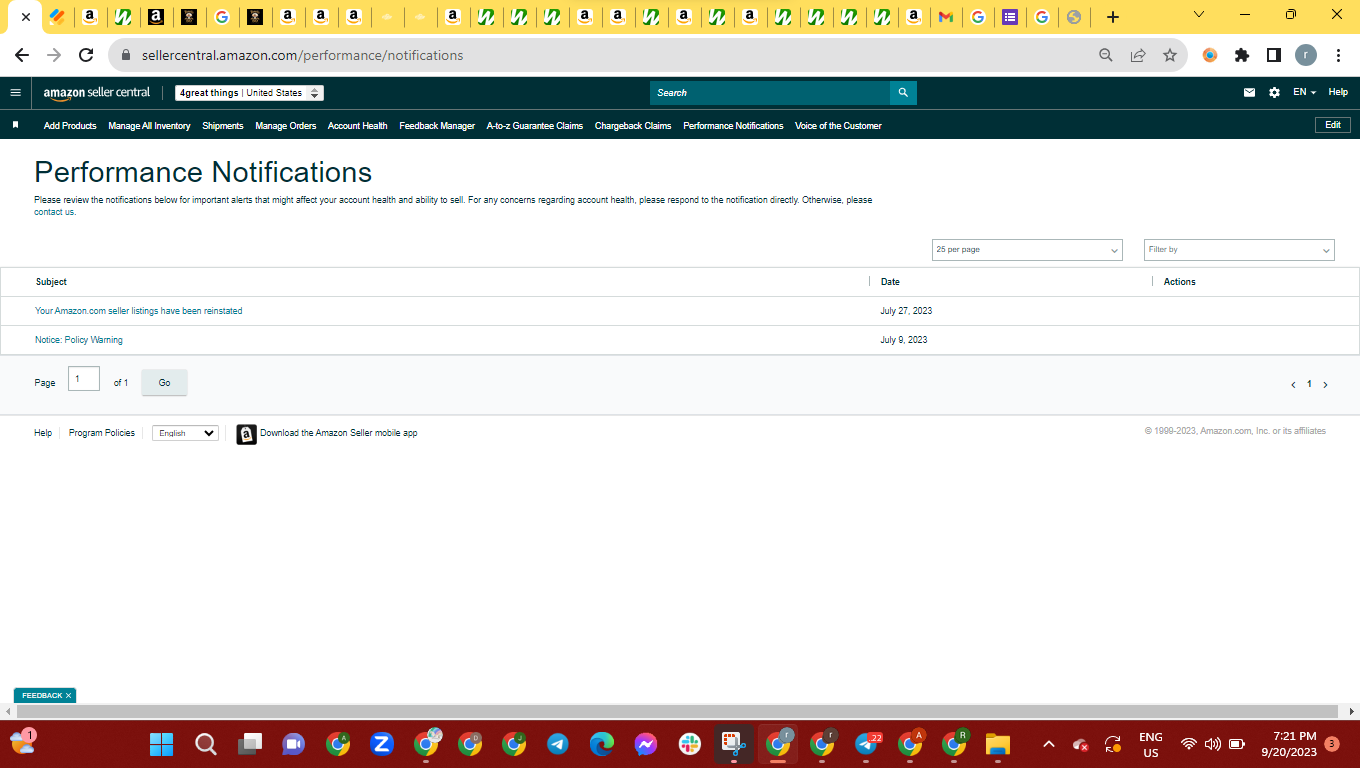Open File Explorer from the taskbar
Image resolution: width=1360 pixels, height=768 pixels.
[x=997, y=744]
